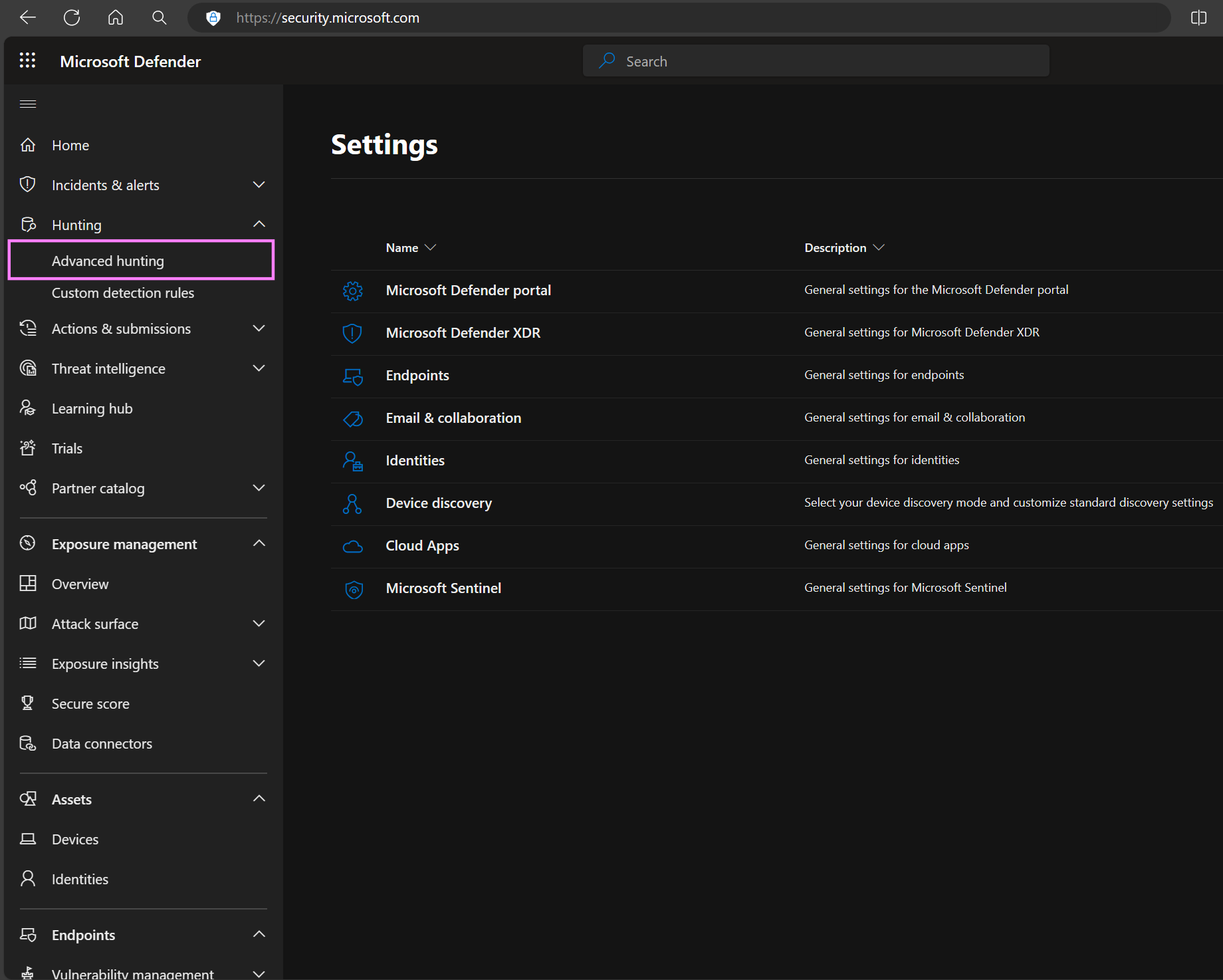This screenshot has height=980, width=1223.
Task: Click the Microsoft Defender title
Action: (x=130, y=62)
